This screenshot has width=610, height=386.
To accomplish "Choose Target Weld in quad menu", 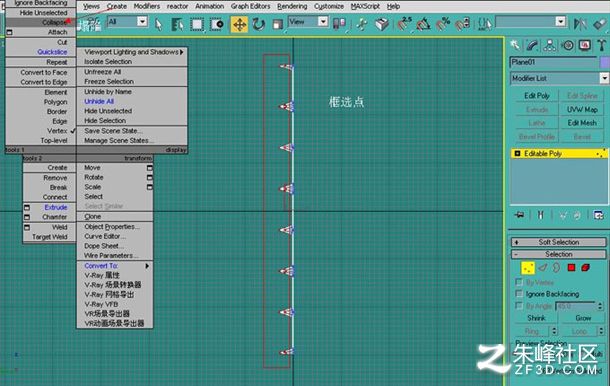I will [49, 237].
